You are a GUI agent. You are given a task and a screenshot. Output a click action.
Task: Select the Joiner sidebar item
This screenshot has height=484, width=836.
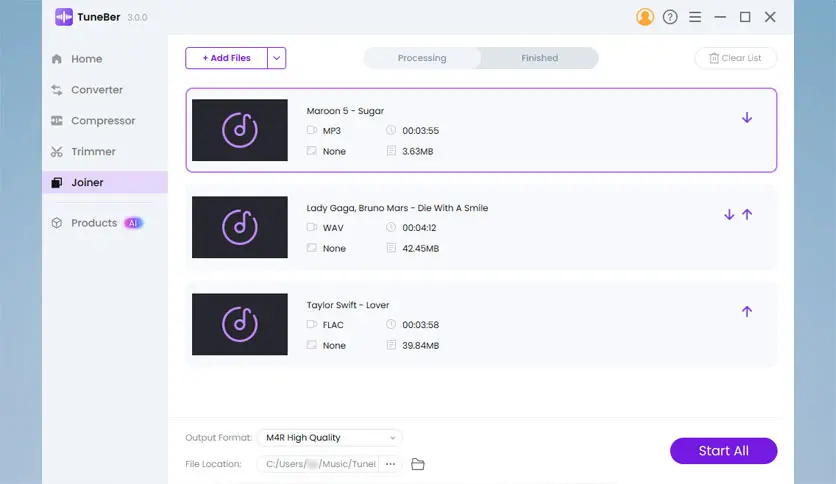pyautogui.click(x=104, y=182)
